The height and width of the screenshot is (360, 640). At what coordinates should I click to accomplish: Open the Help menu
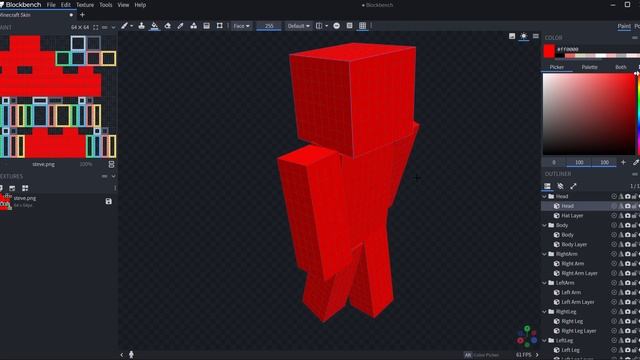(140, 5)
